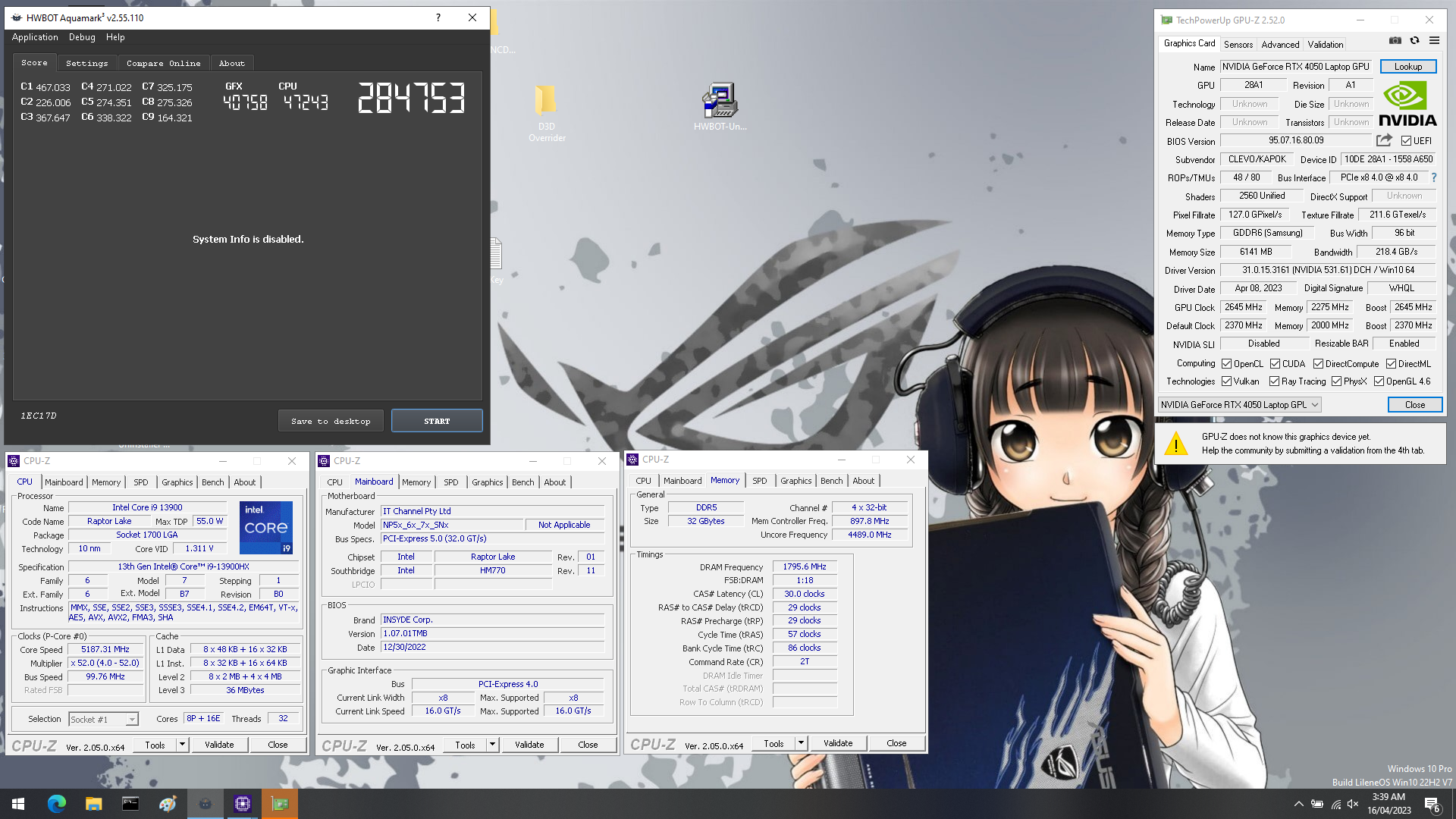1456x819 pixels.
Task: Click the GPU-Z refresh icon
Action: 1414,41
